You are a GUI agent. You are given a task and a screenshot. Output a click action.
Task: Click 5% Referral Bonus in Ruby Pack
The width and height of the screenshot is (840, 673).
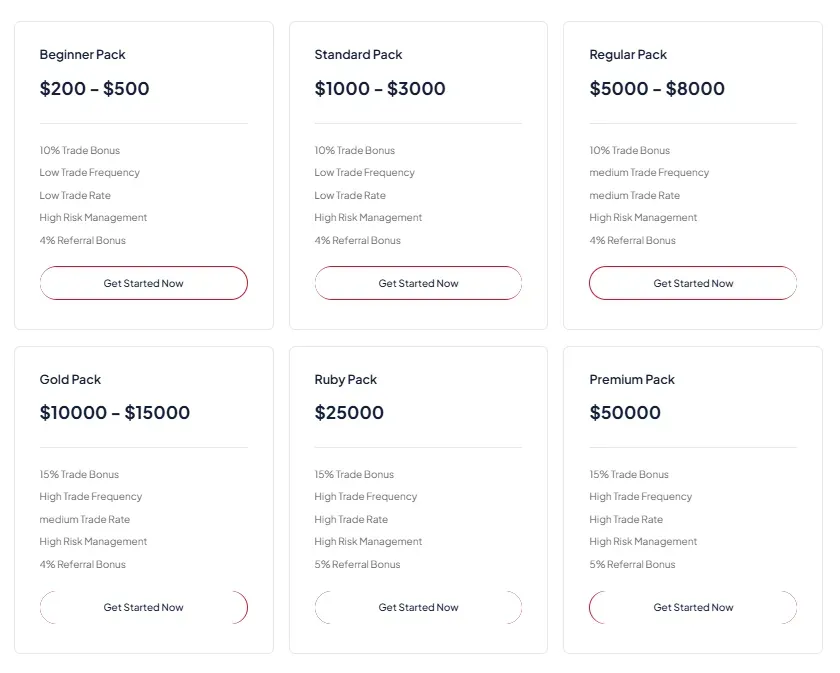(357, 565)
